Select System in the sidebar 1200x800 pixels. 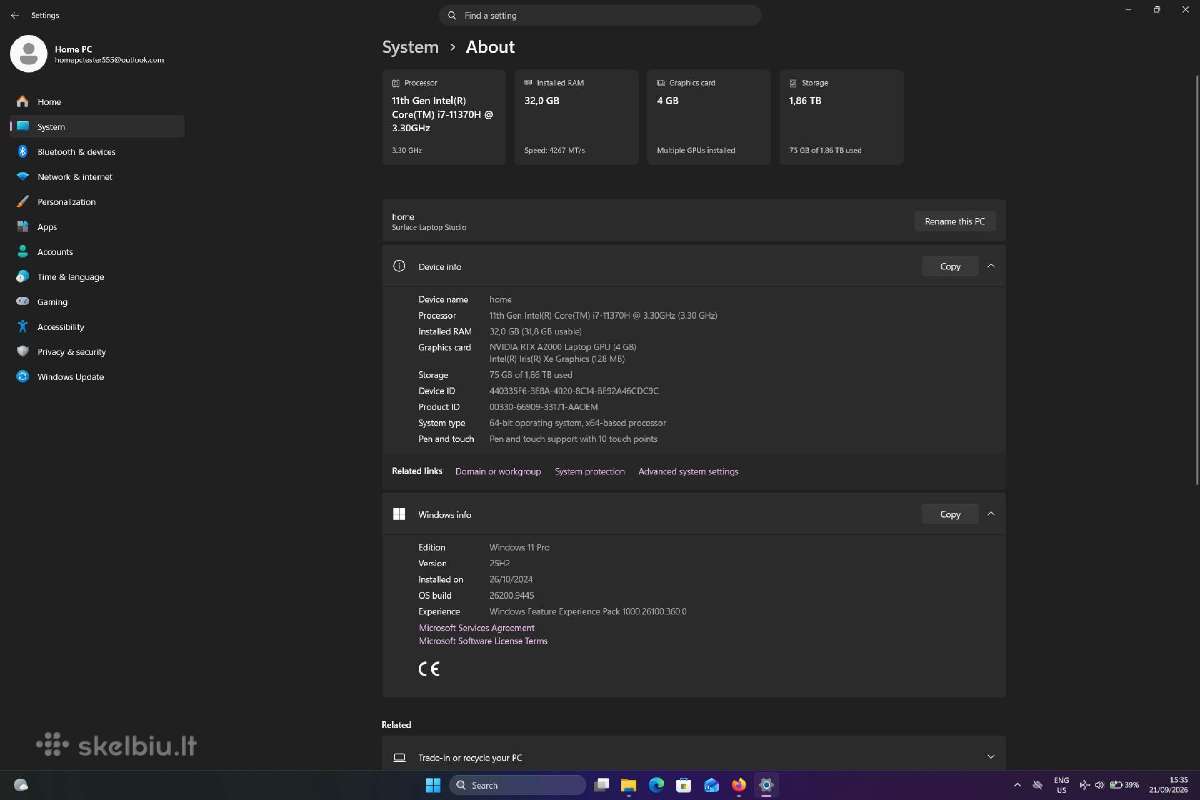click(x=96, y=127)
